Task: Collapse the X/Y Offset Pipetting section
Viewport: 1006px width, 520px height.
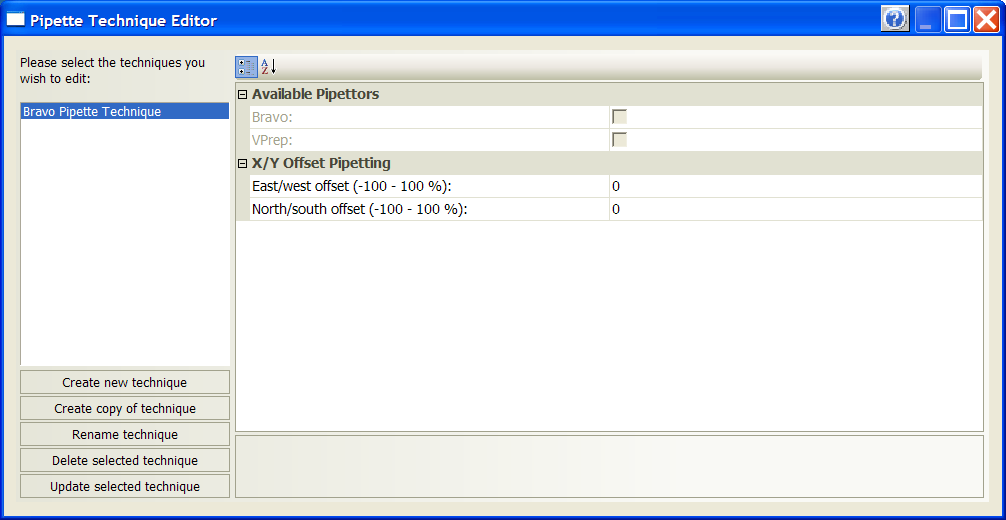Action: [x=242, y=163]
